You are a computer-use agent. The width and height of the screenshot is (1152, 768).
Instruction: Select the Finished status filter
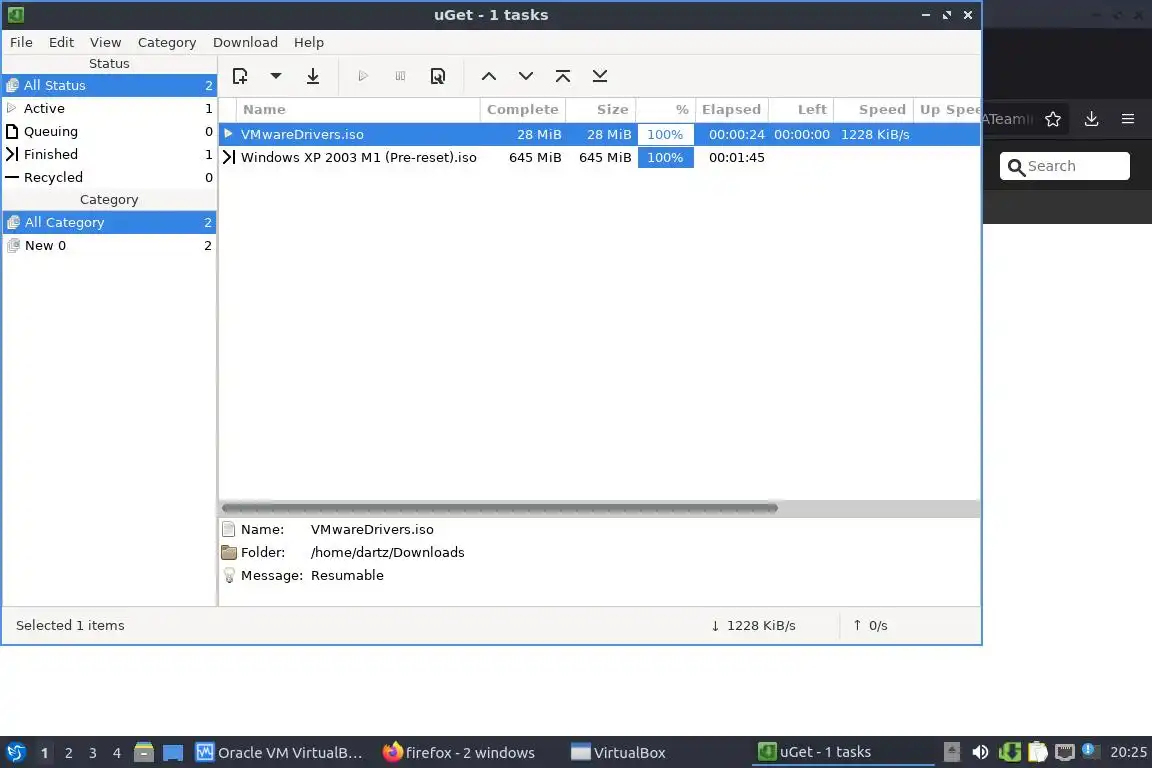109,154
